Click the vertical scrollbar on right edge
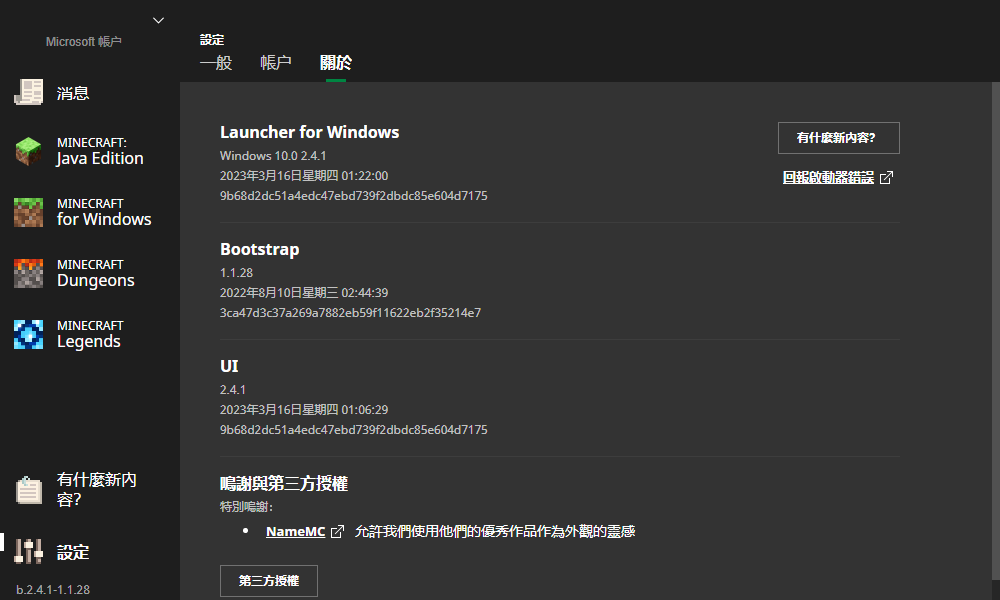The image size is (1000, 600). [996, 332]
